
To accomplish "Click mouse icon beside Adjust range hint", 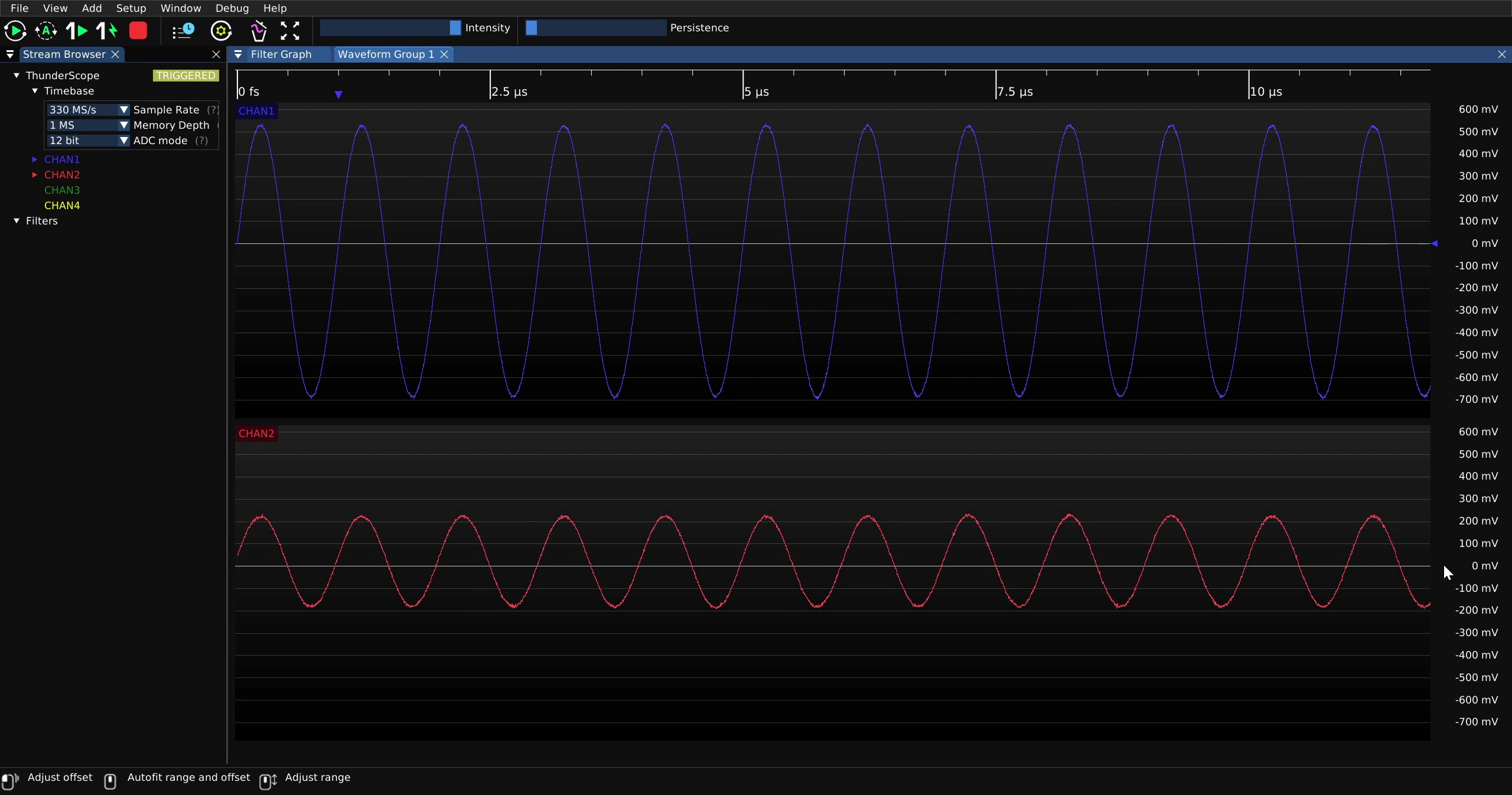I will tap(268, 781).
